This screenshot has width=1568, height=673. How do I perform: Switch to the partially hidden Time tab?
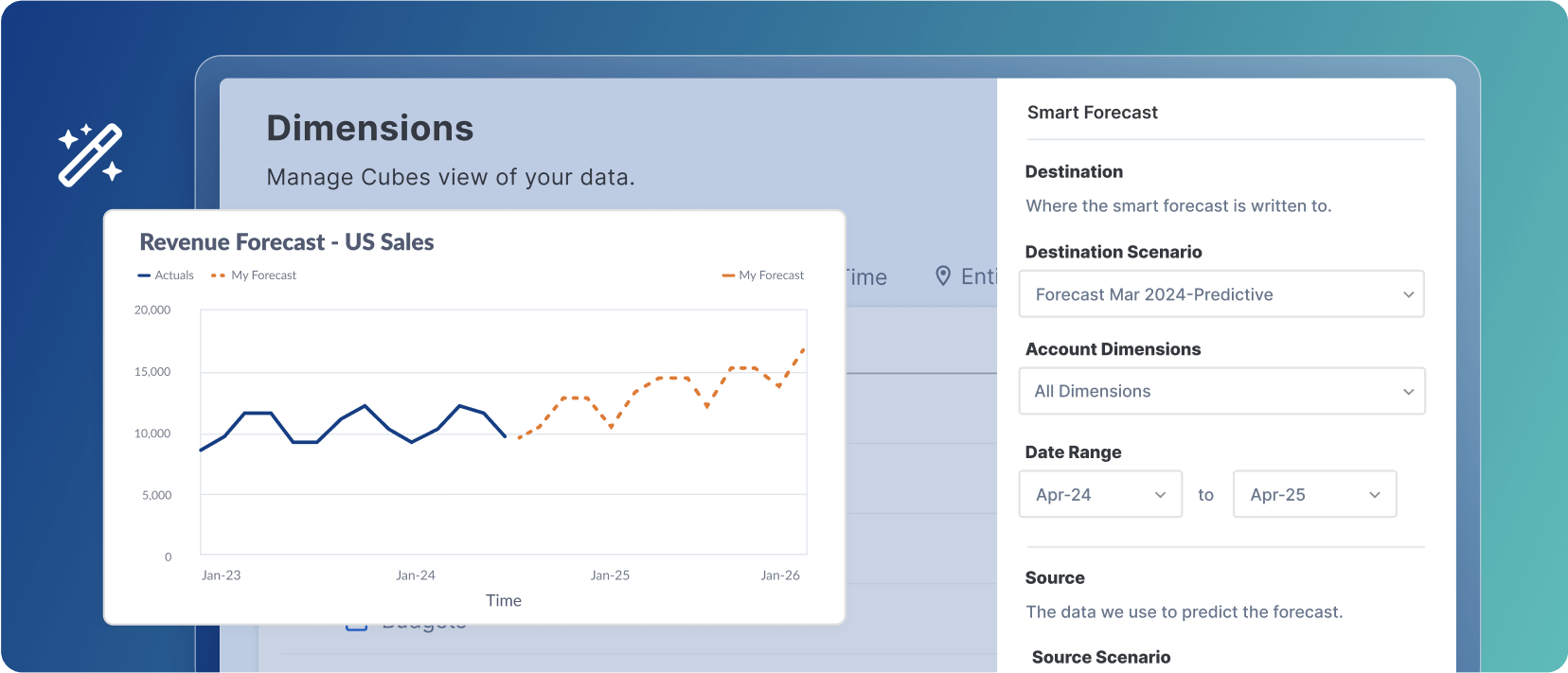click(867, 277)
